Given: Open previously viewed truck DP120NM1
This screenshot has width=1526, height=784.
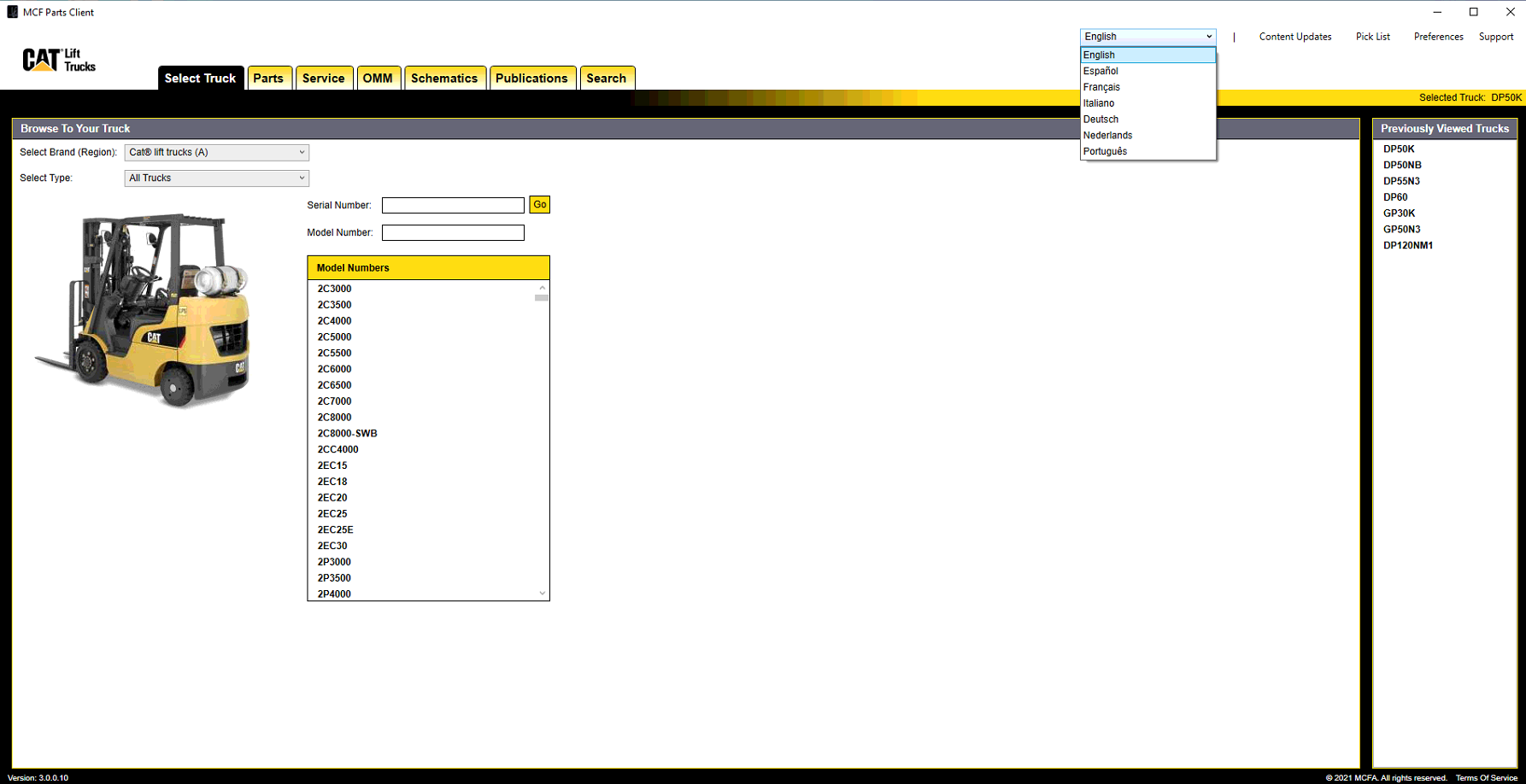Looking at the screenshot, I should click(1407, 245).
